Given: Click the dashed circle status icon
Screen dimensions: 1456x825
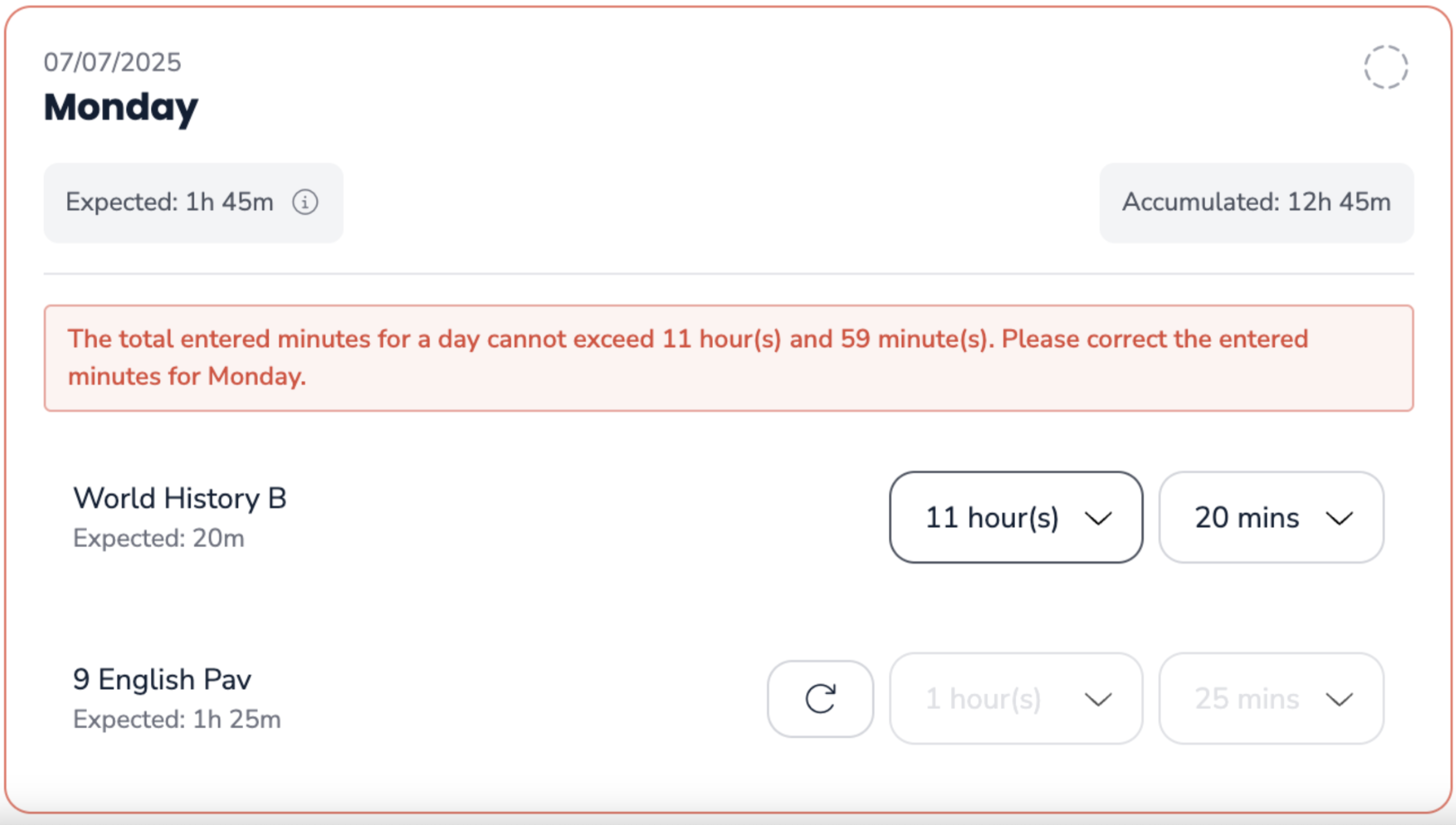Looking at the screenshot, I should [1385, 67].
